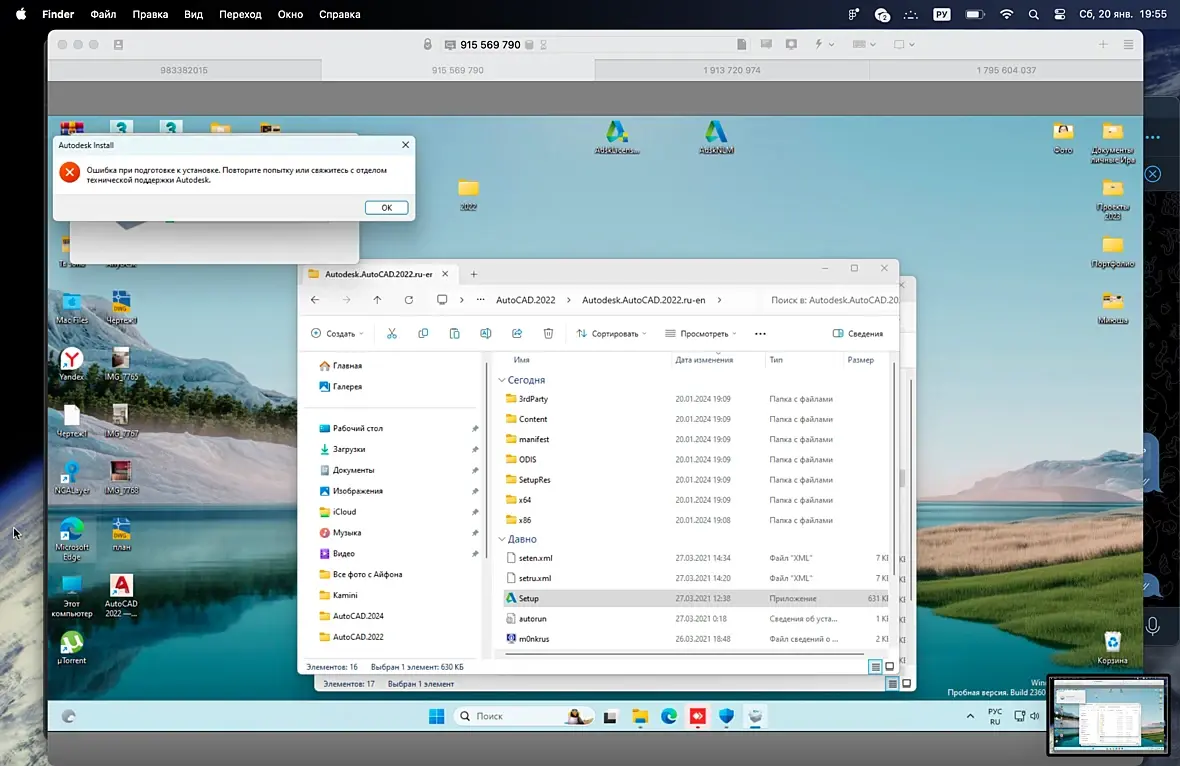Open the Сортировать sort dropdown
This screenshot has width=1180, height=766.
click(x=611, y=333)
